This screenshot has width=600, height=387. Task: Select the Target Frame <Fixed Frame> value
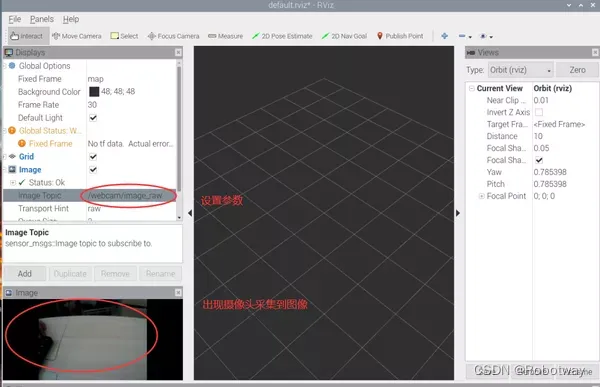point(559,124)
